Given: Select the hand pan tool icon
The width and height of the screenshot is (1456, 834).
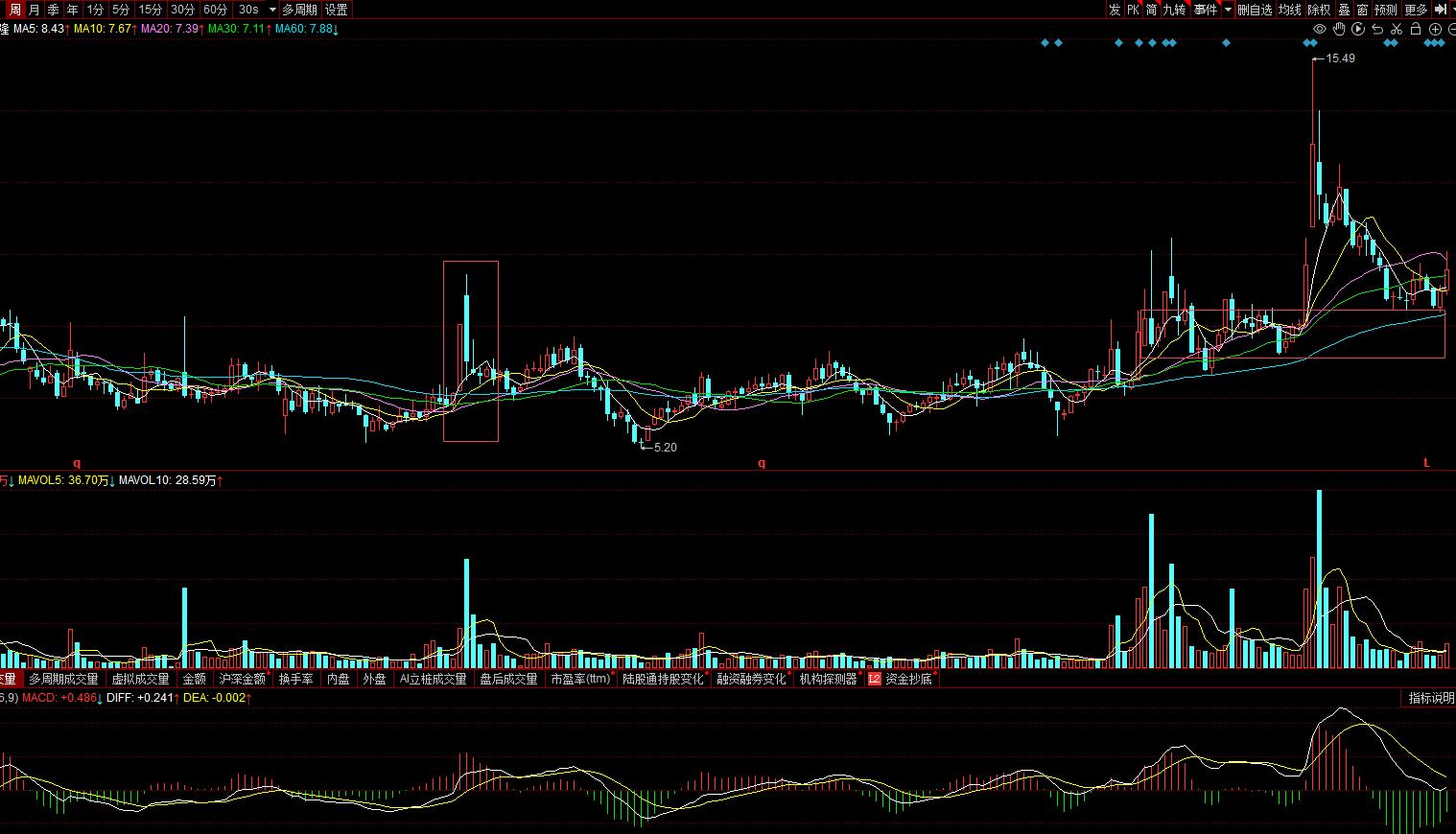Looking at the screenshot, I should [x=1339, y=29].
